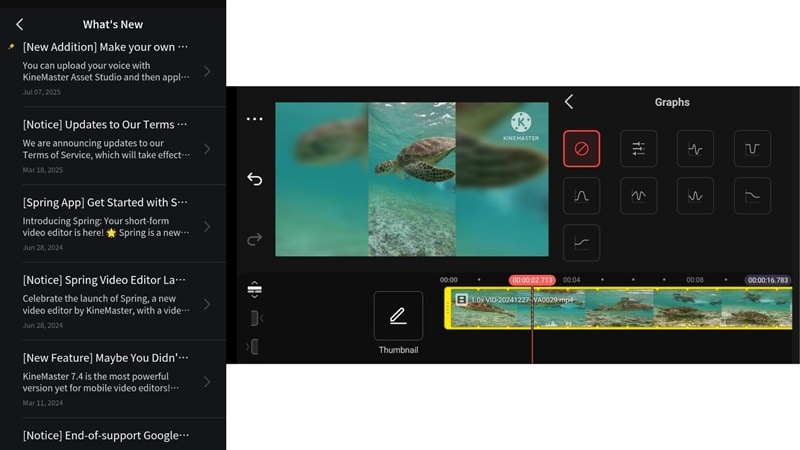Go back from What's New screen

click(x=19, y=24)
